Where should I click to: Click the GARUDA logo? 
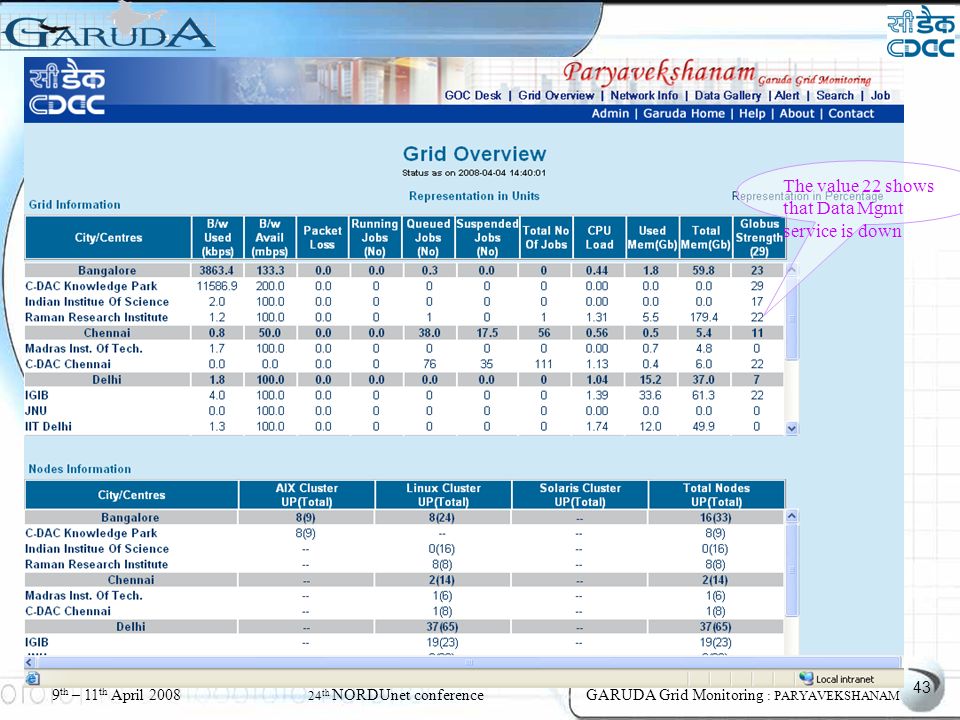pos(108,32)
